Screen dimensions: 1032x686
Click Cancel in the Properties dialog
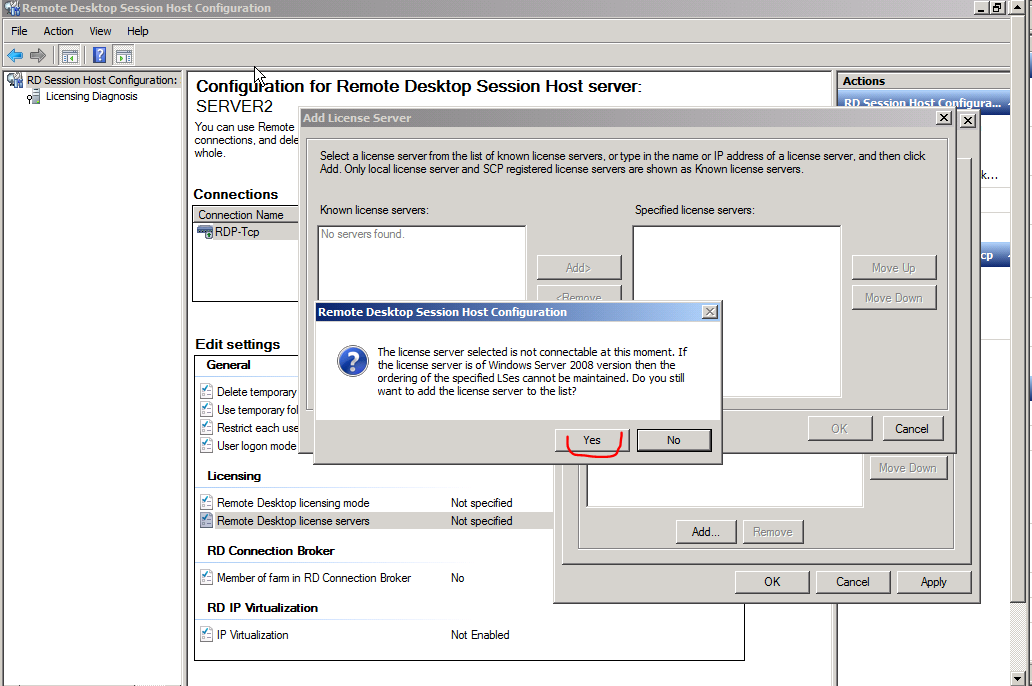coord(853,581)
